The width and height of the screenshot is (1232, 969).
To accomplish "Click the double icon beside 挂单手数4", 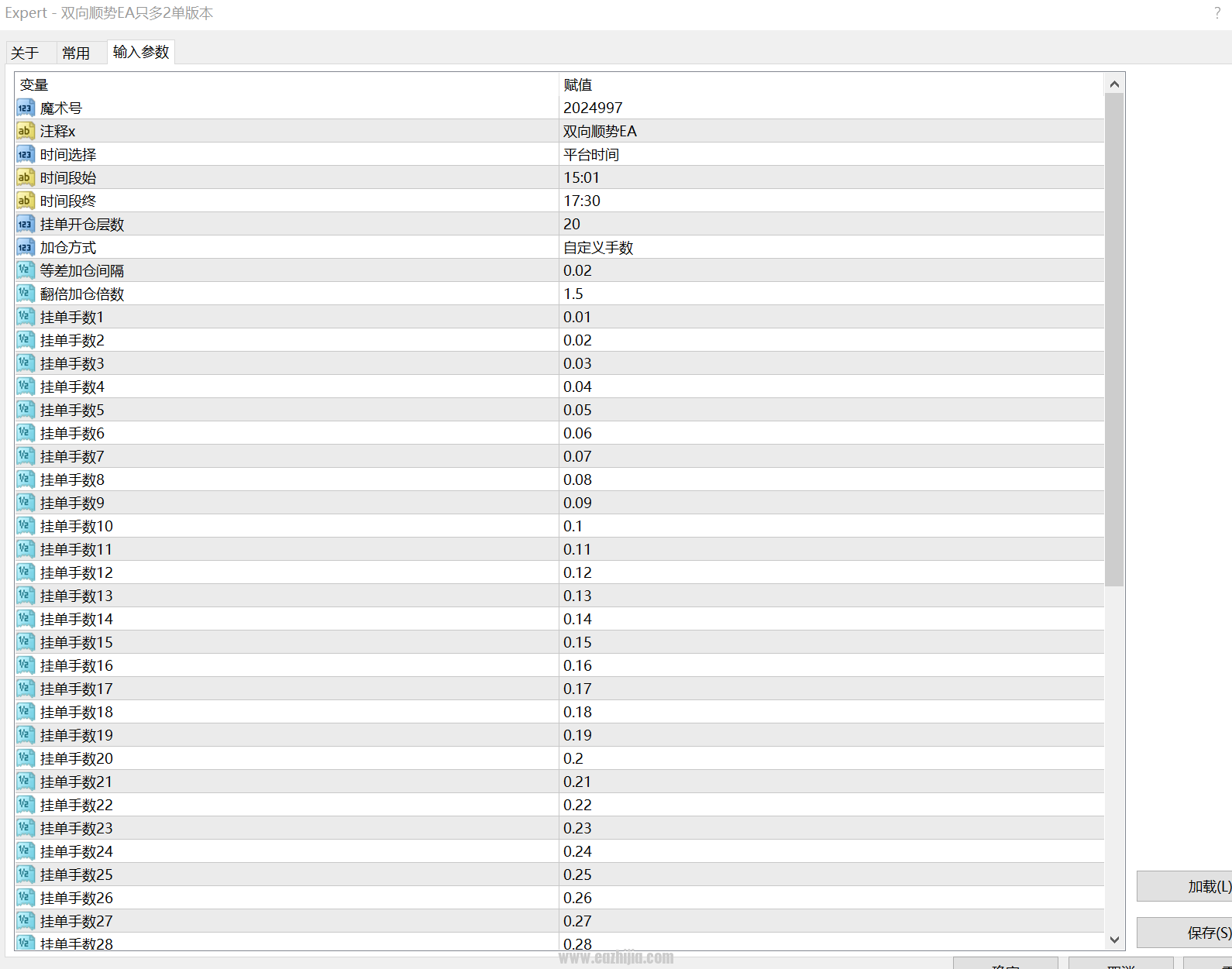I will coord(26,387).
